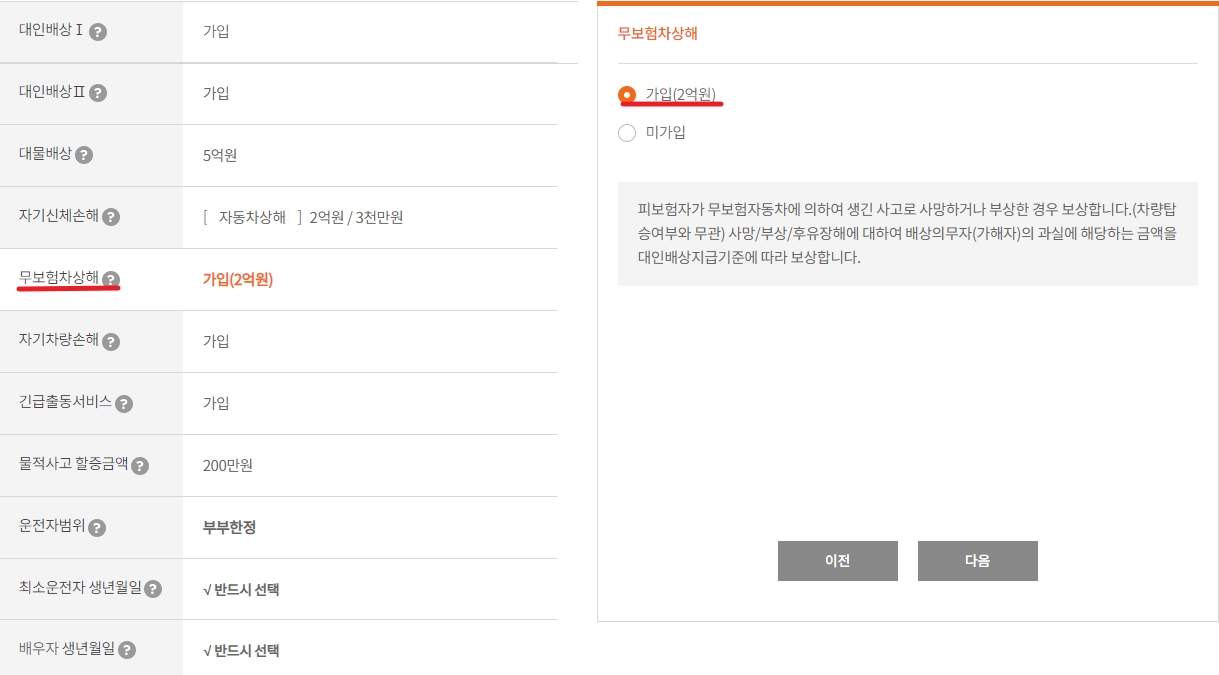Screen dimensions: 1219x675
Task: Select the 미가입 radio option
Action: [627, 132]
